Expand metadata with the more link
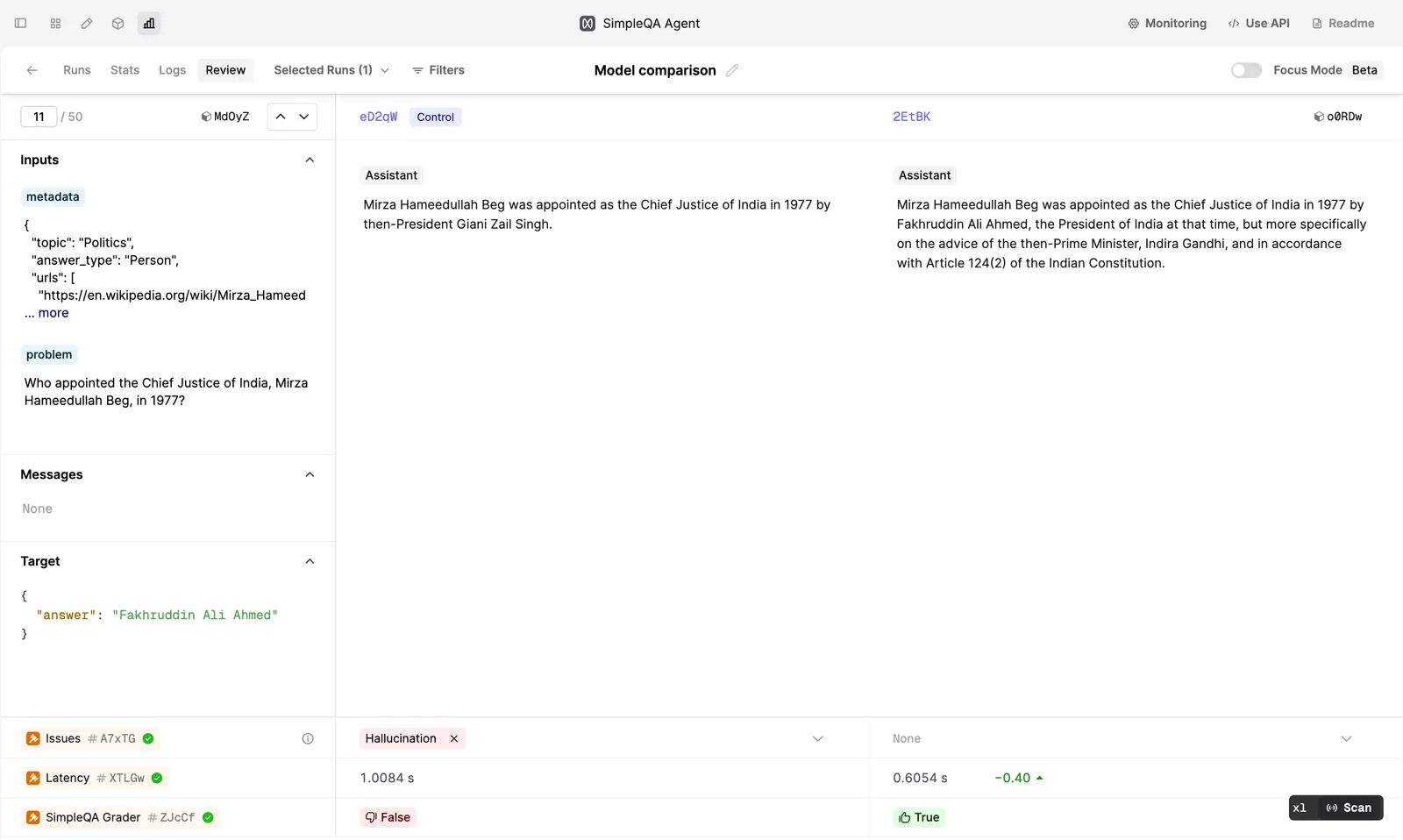This screenshot has height=840, width=1403. click(53, 313)
